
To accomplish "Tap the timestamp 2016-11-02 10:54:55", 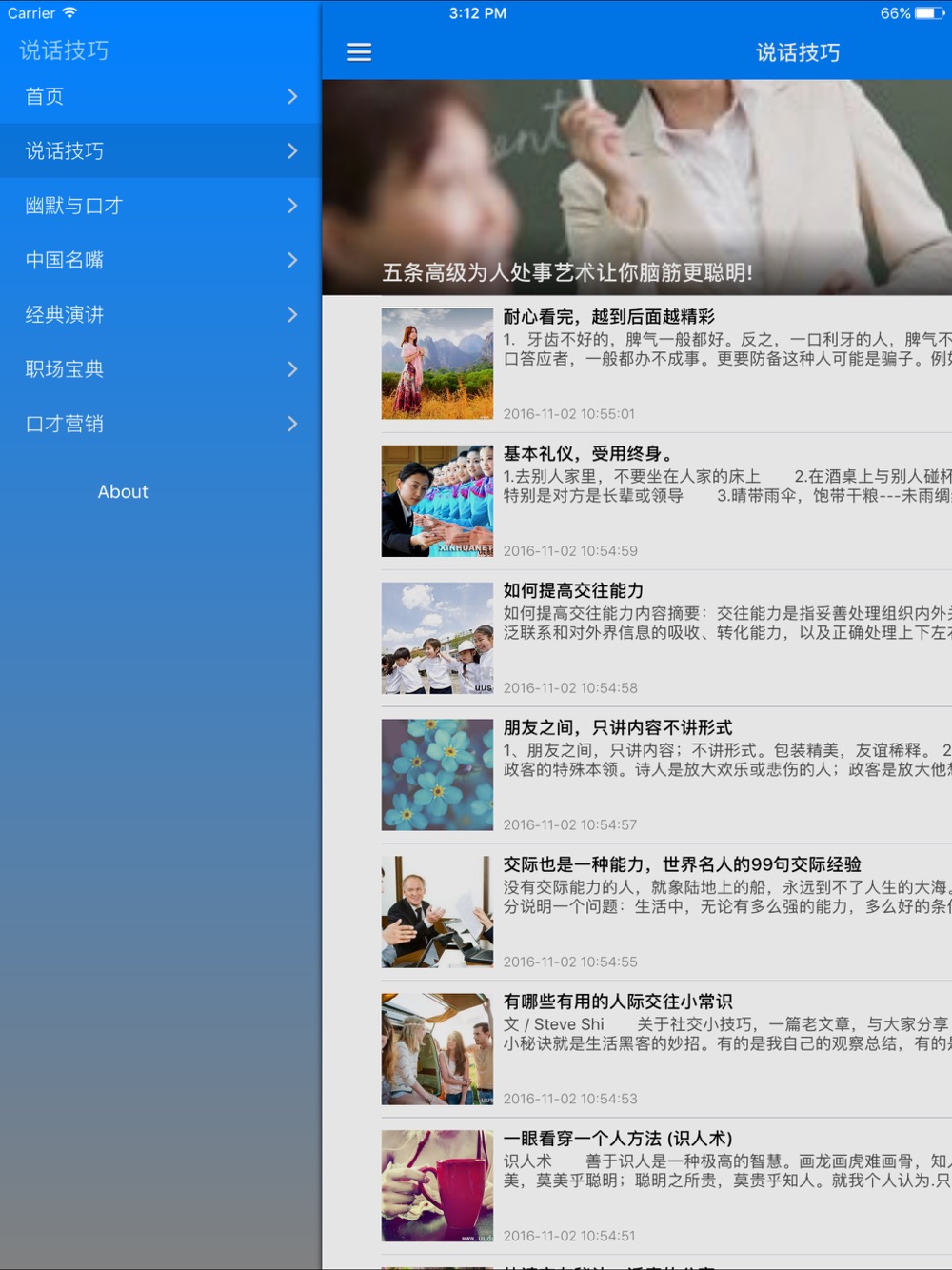I will (570, 962).
